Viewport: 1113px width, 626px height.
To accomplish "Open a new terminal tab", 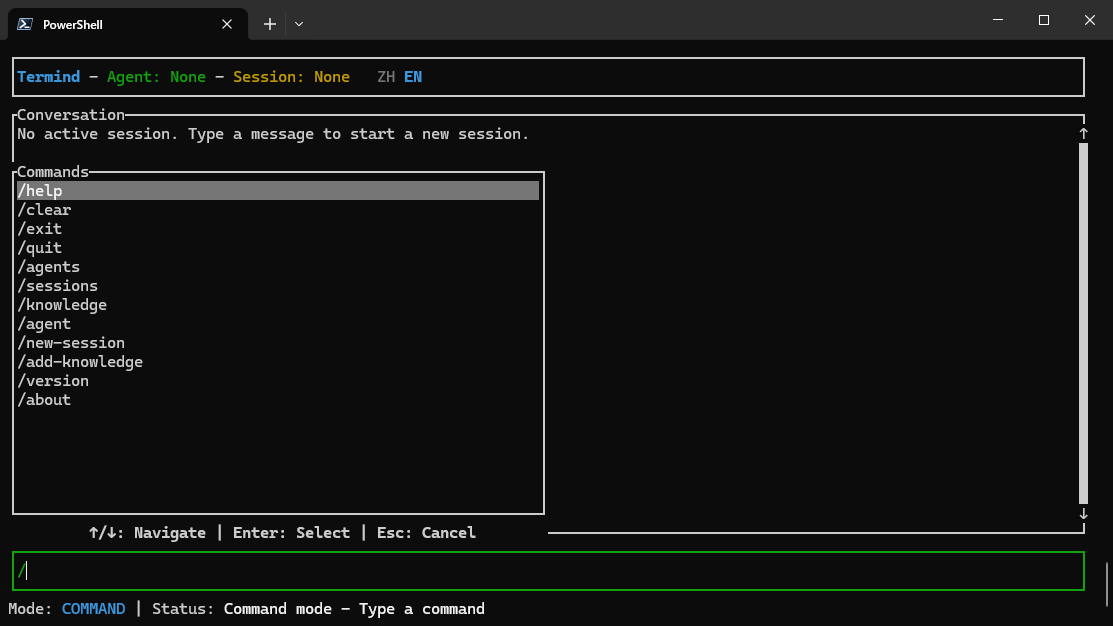I will [x=269, y=24].
